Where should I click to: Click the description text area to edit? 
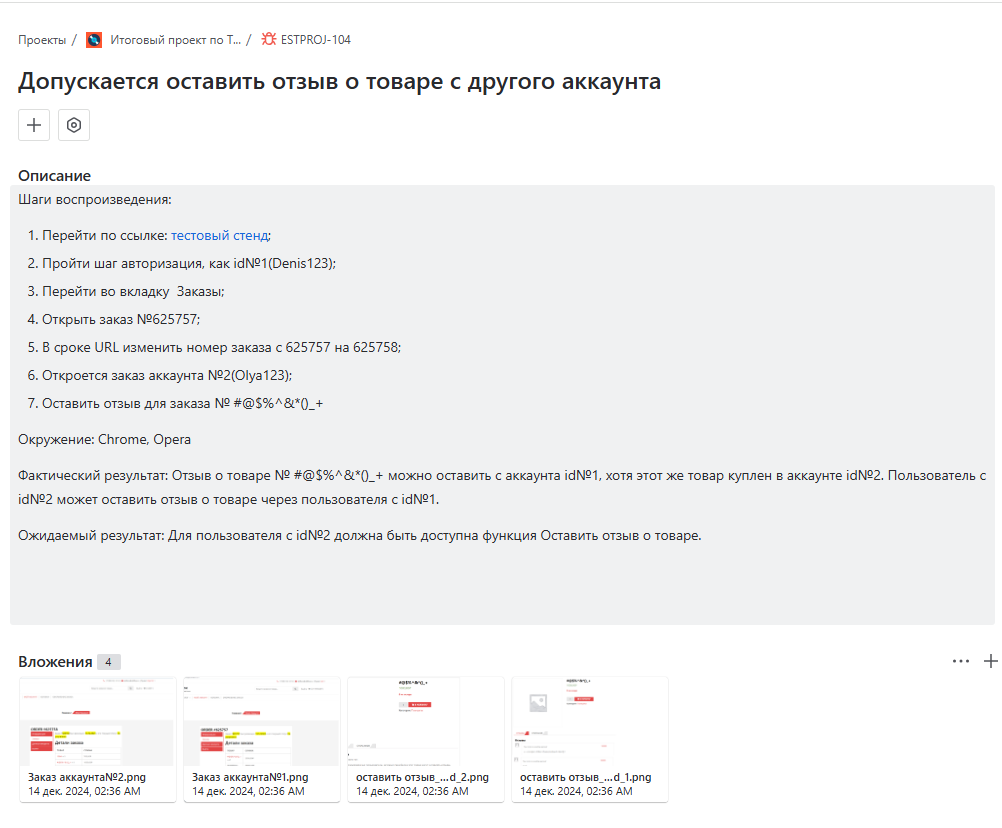coord(502,580)
